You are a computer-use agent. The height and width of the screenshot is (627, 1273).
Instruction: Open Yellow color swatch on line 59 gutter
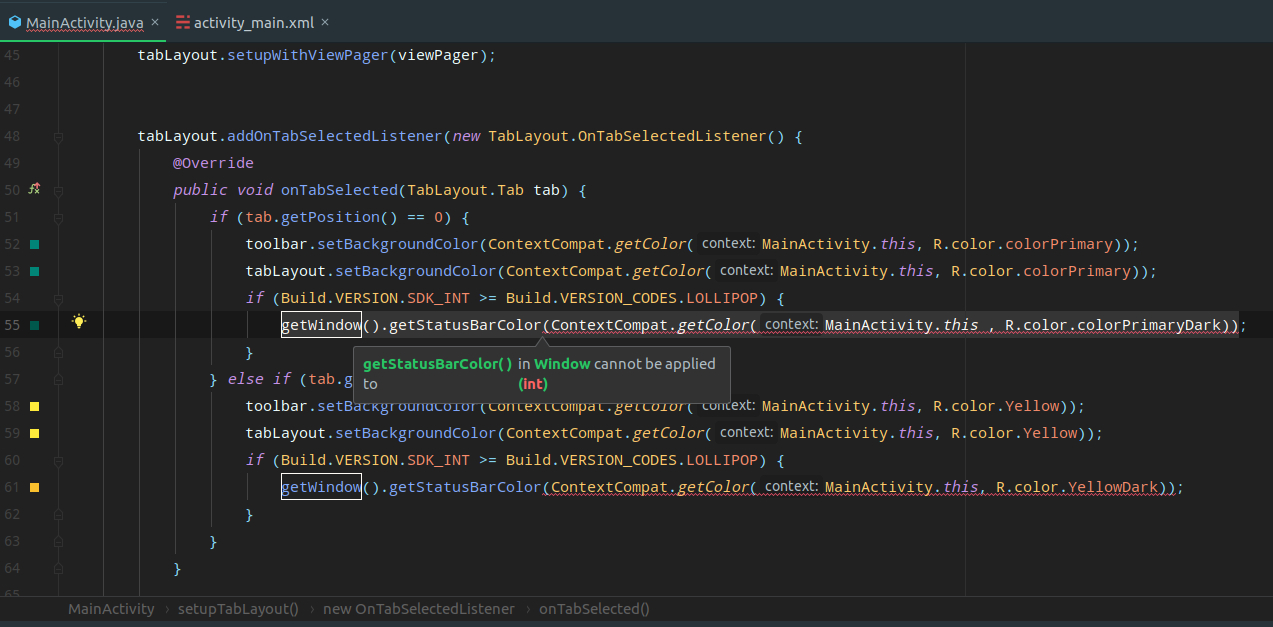34,433
